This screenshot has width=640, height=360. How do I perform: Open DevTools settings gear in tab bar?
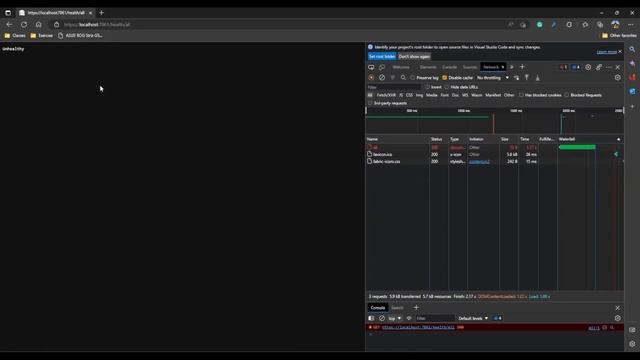point(588,67)
